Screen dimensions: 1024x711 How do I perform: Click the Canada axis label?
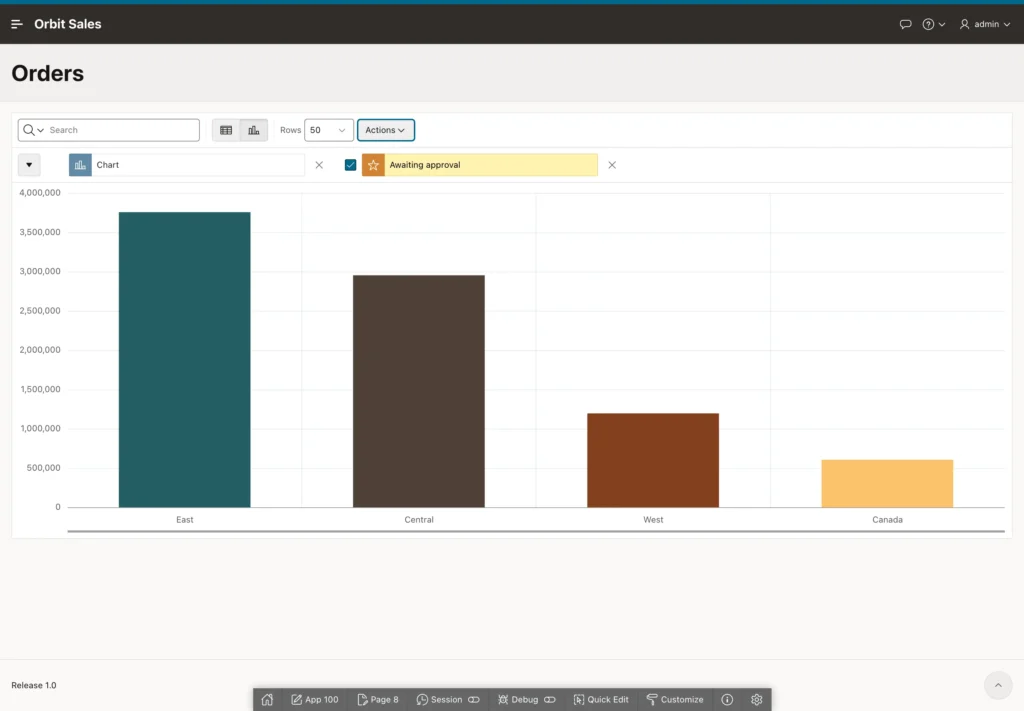pyautogui.click(x=887, y=520)
